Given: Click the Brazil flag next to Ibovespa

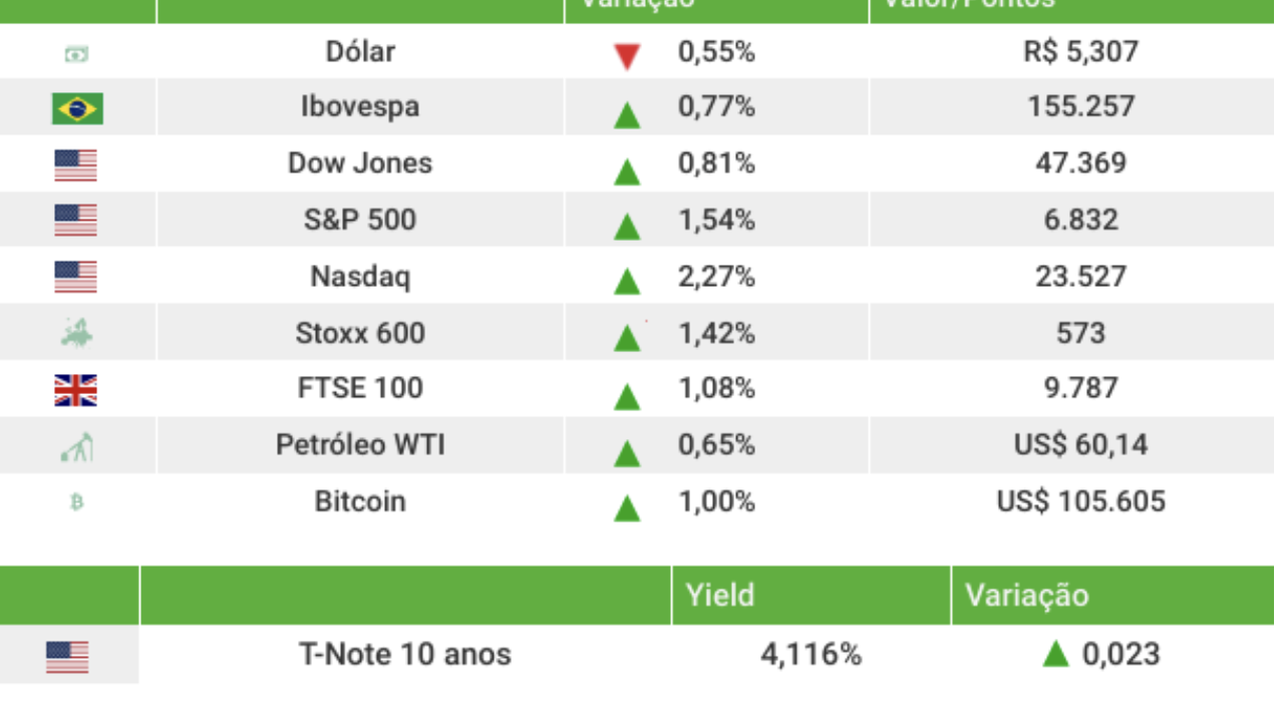Looking at the screenshot, I should (77, 108).
